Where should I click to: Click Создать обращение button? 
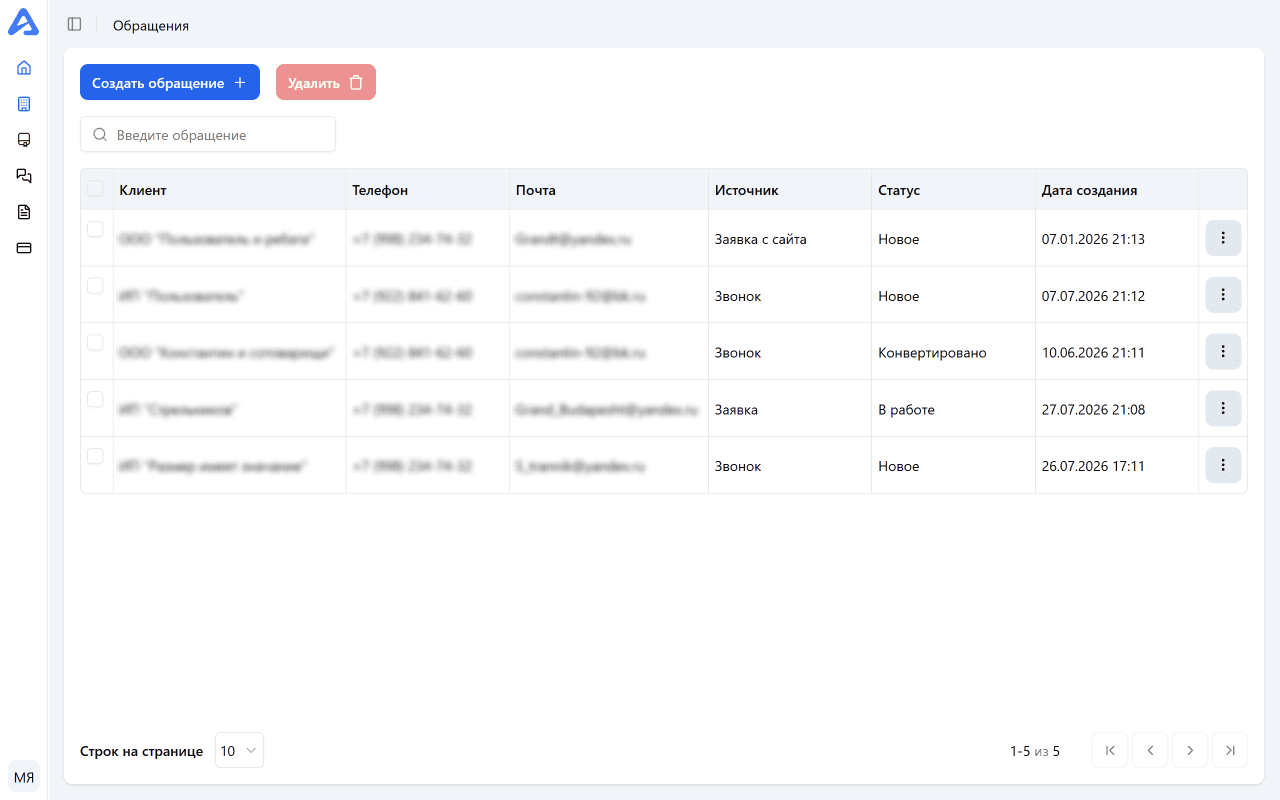170,82
